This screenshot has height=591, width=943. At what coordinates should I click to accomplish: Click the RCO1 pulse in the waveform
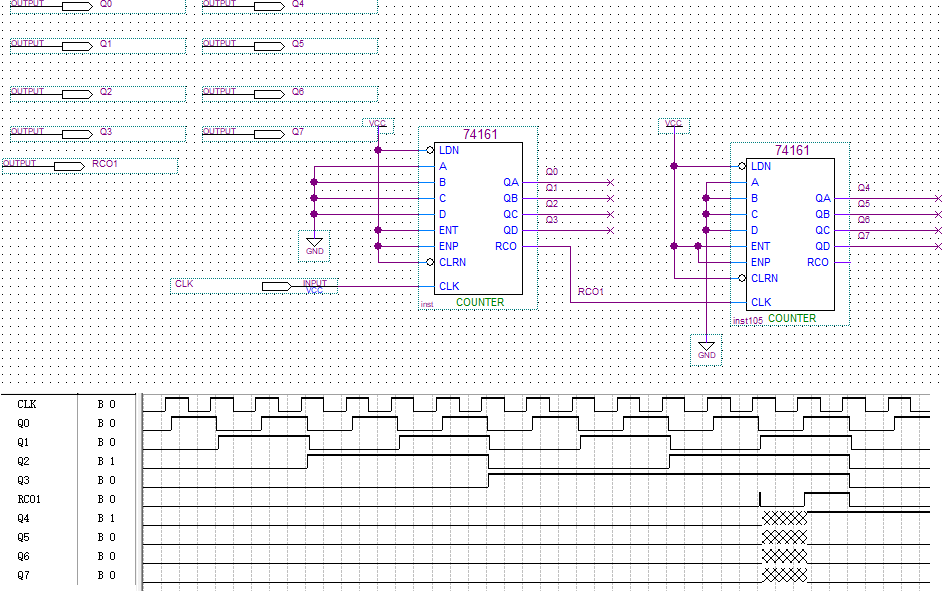(x=827, y=500)
